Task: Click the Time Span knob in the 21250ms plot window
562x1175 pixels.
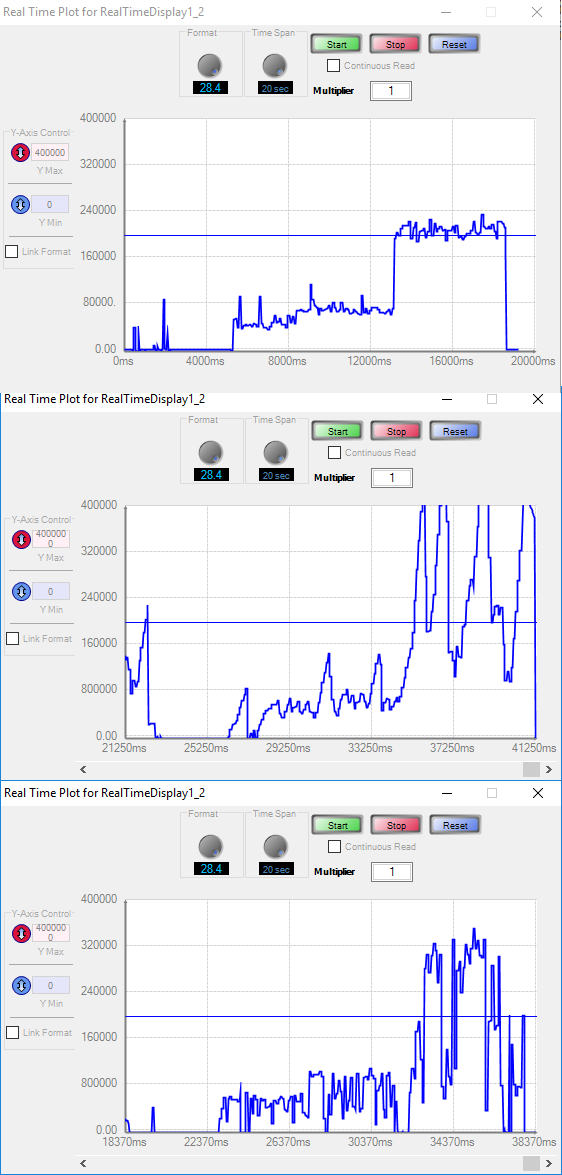Action: 276,452
